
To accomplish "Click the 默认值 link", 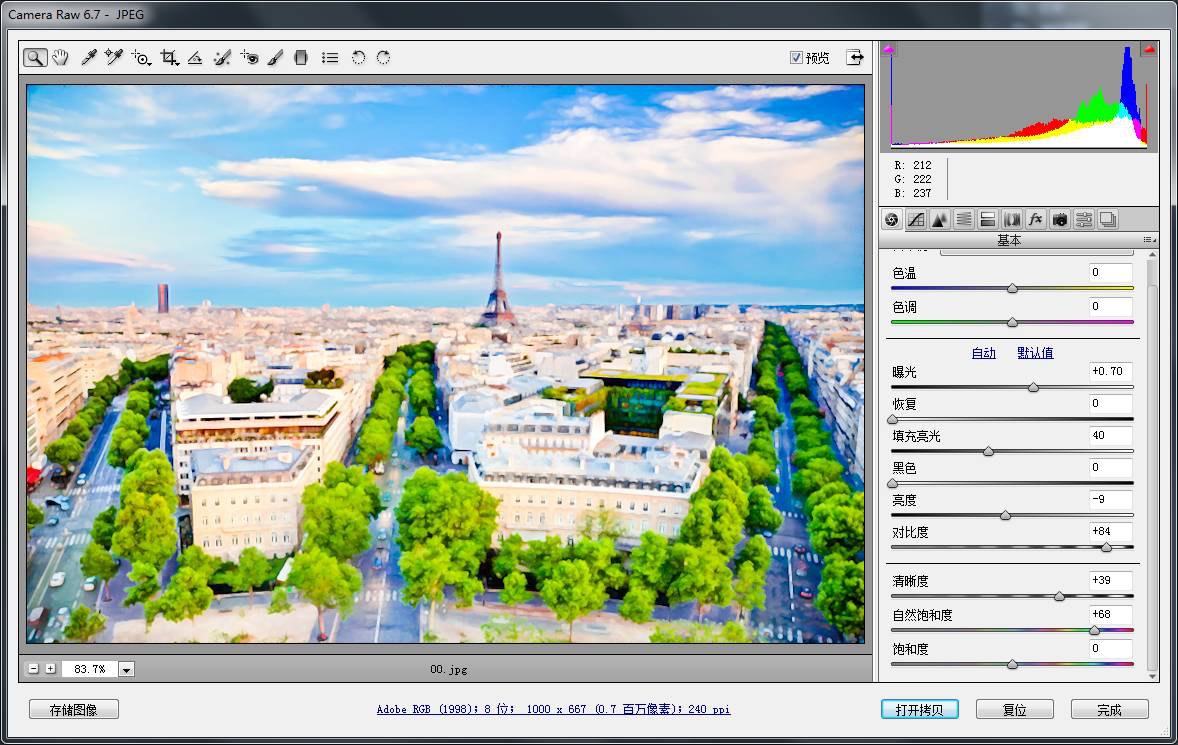I will [x=1035, y=353].
